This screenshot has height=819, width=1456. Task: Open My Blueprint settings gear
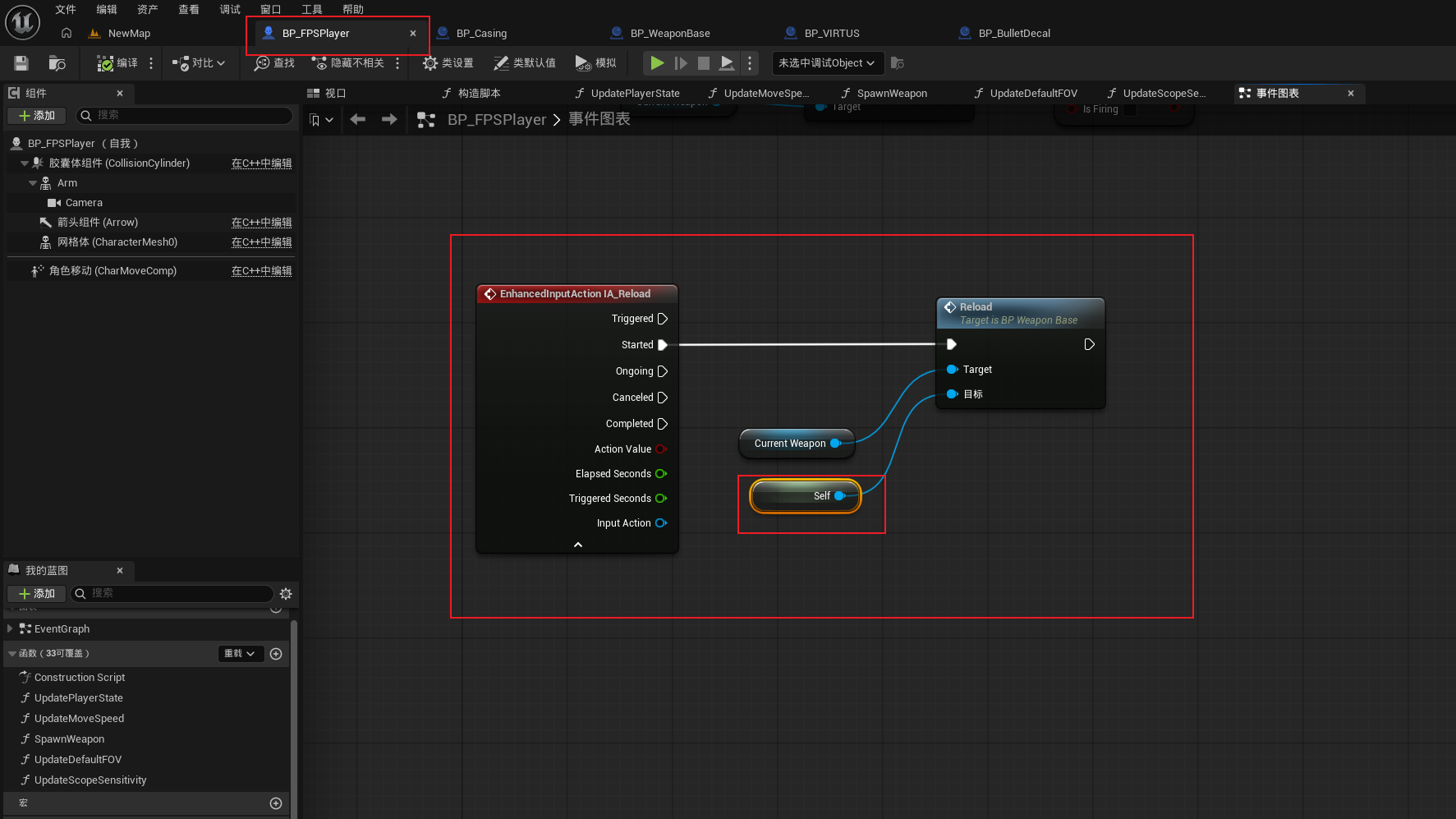(286, 594)
